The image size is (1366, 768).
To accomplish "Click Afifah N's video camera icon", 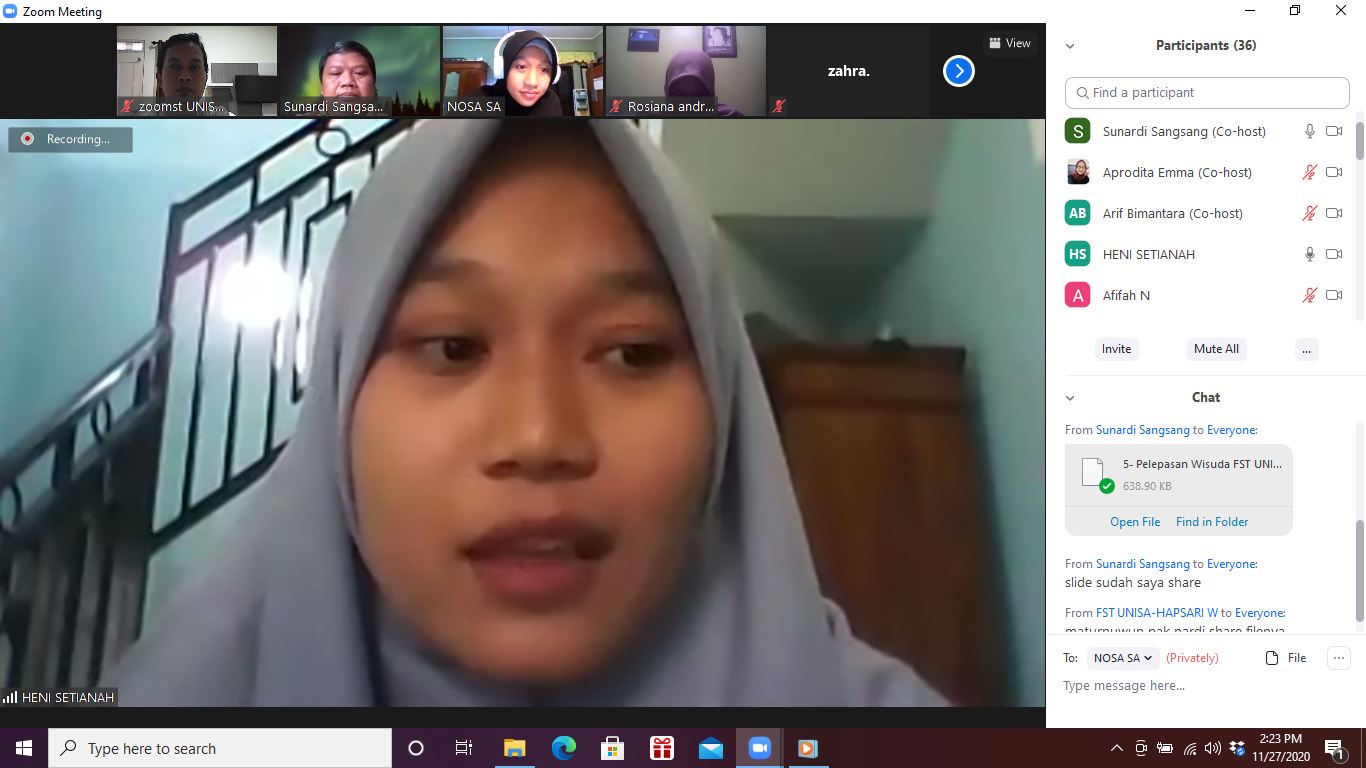I will tap(1334, 295).
